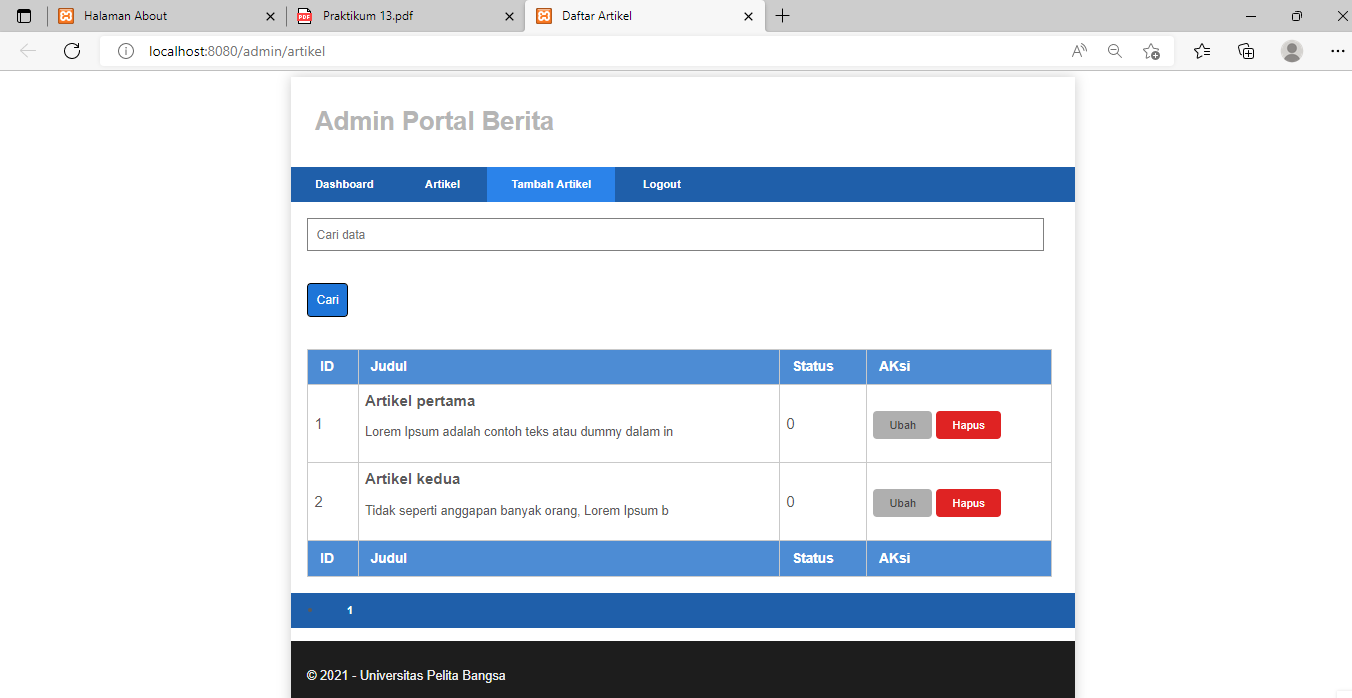Image resolution: width=1352 pixels, height=698 pixels.
Task: Click the Logout navigation link
Action: tap(661, 184)
